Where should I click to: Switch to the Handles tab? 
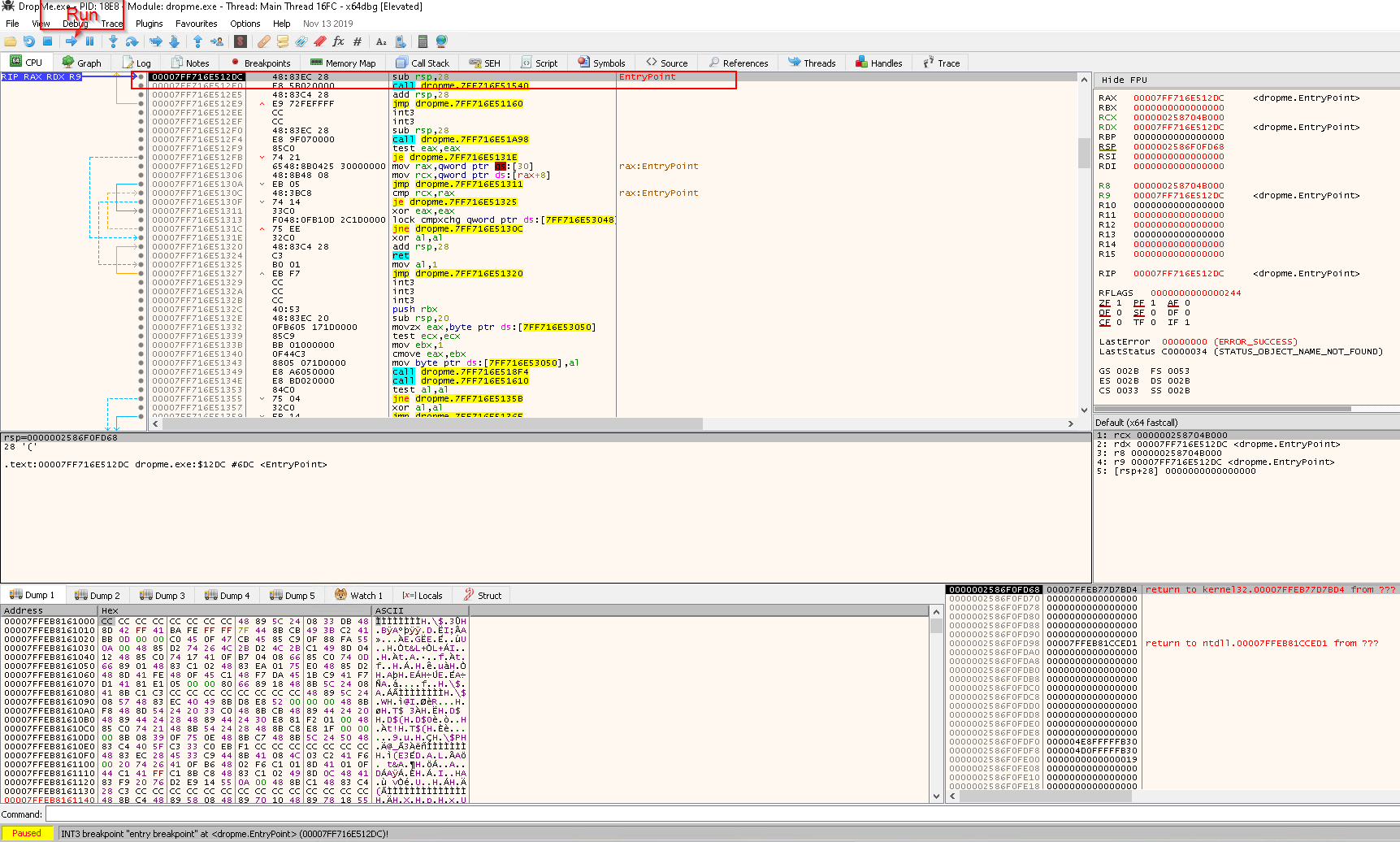879,63
